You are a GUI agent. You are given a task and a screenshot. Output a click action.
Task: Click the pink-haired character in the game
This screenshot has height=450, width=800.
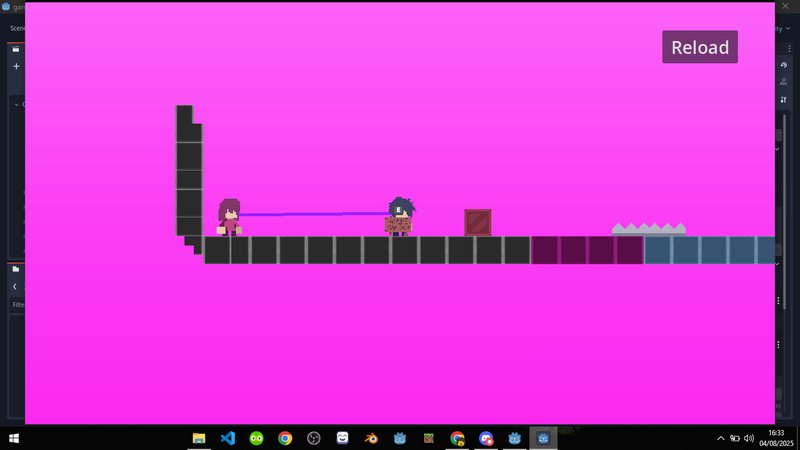(229, 217)
